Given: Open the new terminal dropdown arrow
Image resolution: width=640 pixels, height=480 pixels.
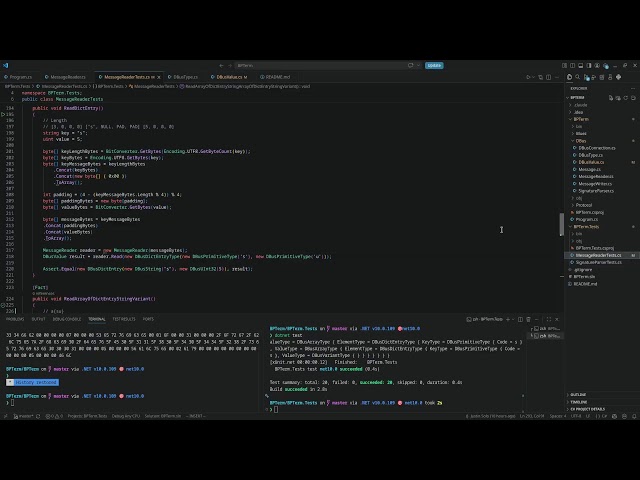Looking at the screenshot, I should click(513, 319).
